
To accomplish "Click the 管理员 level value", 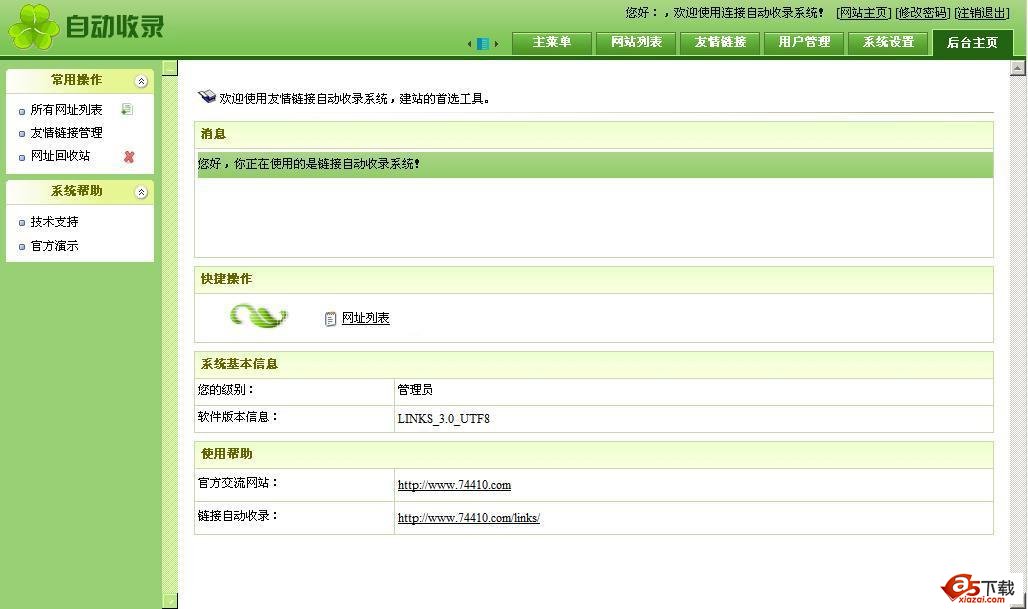I will coord(415,390).
